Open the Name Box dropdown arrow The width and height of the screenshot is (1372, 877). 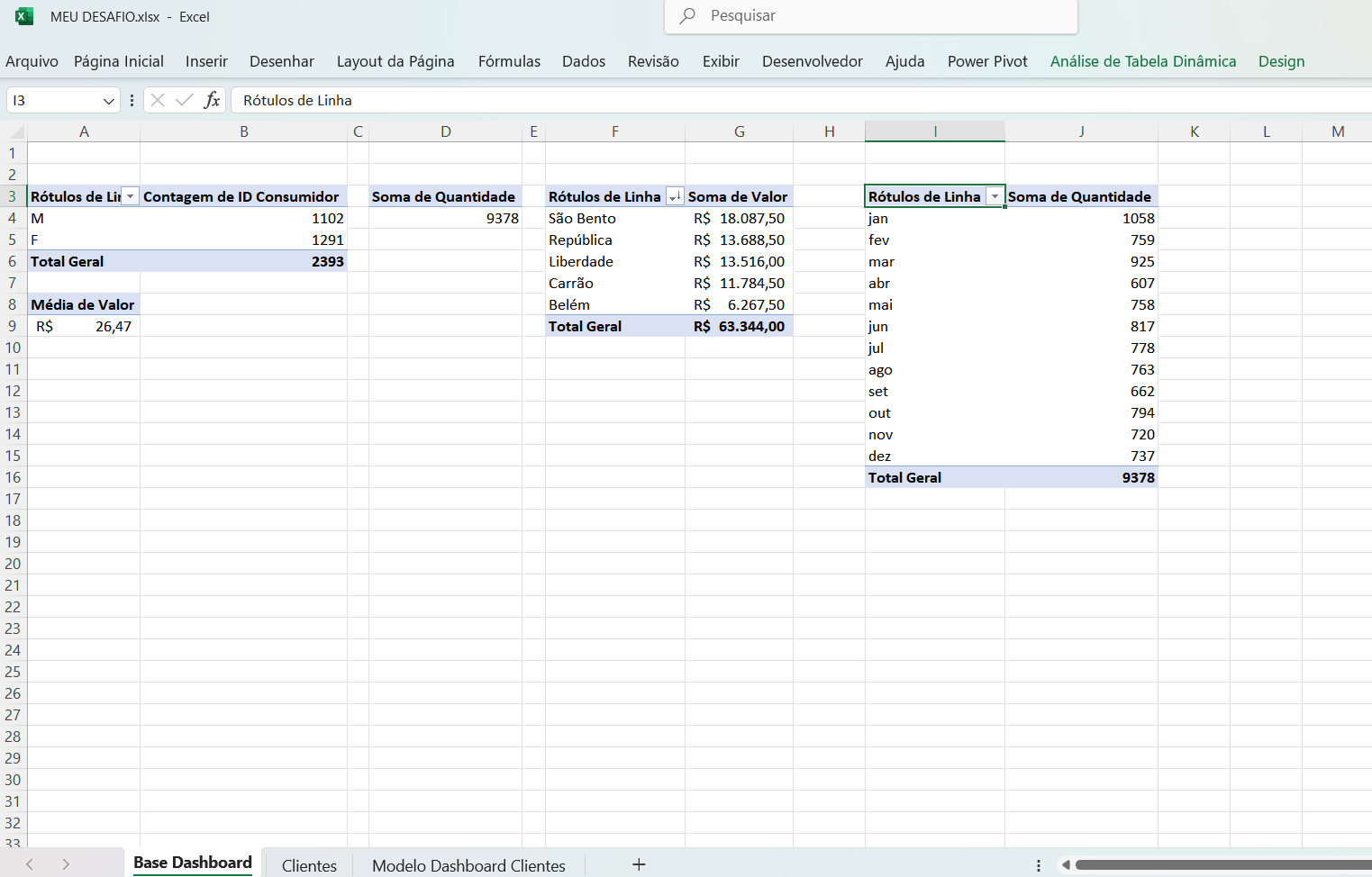click(108, 101)
